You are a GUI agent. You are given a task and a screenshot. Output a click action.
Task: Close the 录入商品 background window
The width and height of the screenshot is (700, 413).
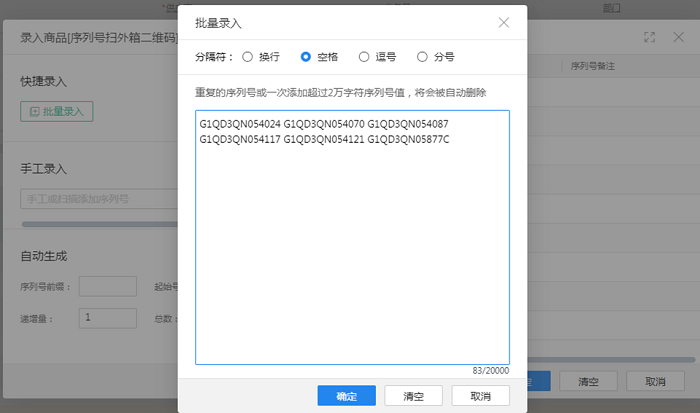pyautogui.click(x=677, y=37)
